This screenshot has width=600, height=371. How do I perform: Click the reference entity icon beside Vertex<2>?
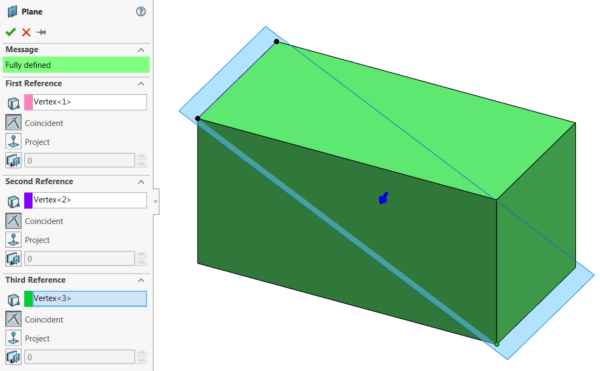point(13,201)
